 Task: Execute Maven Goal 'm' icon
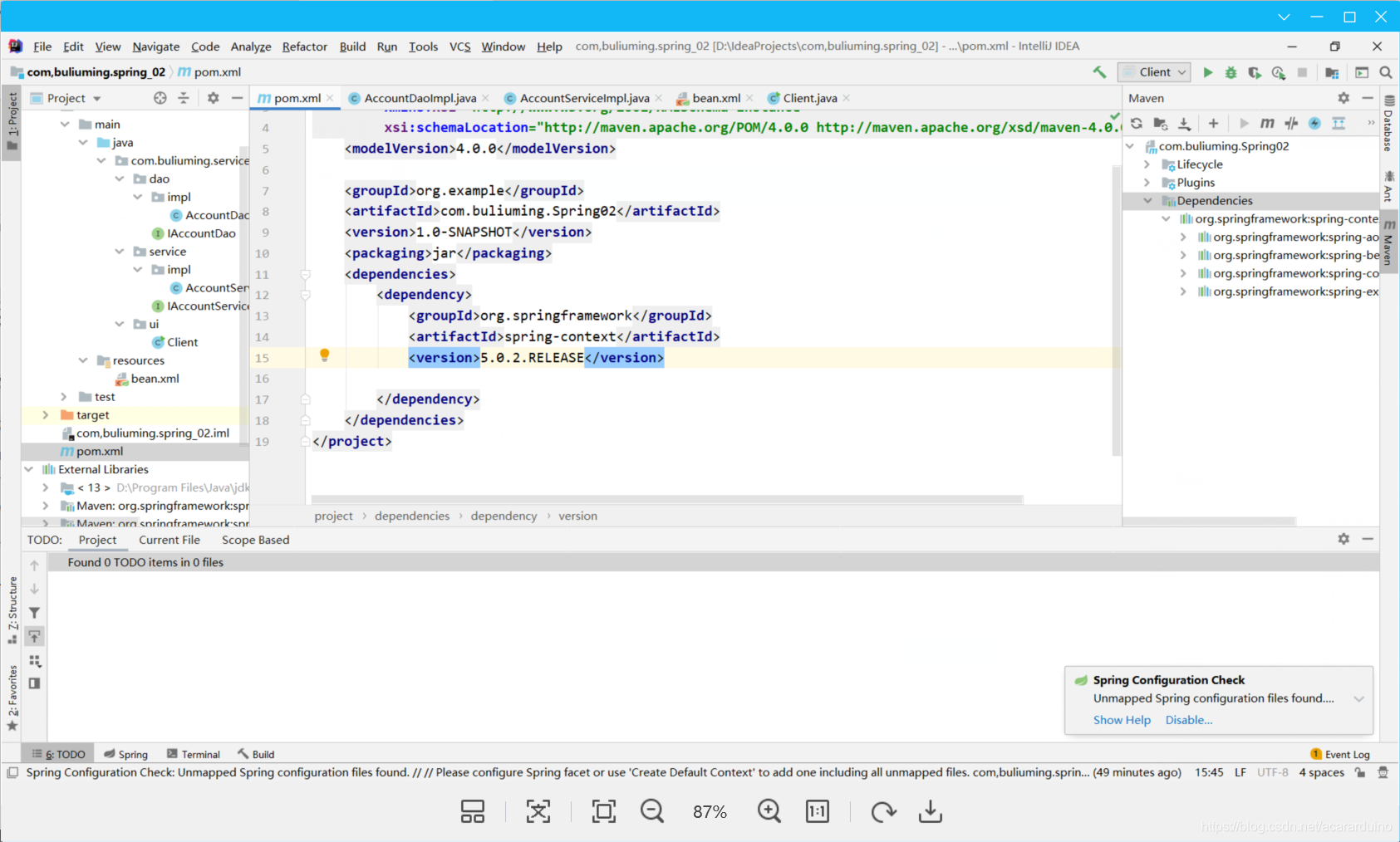pyautogui.click(x=1267, y=124)
